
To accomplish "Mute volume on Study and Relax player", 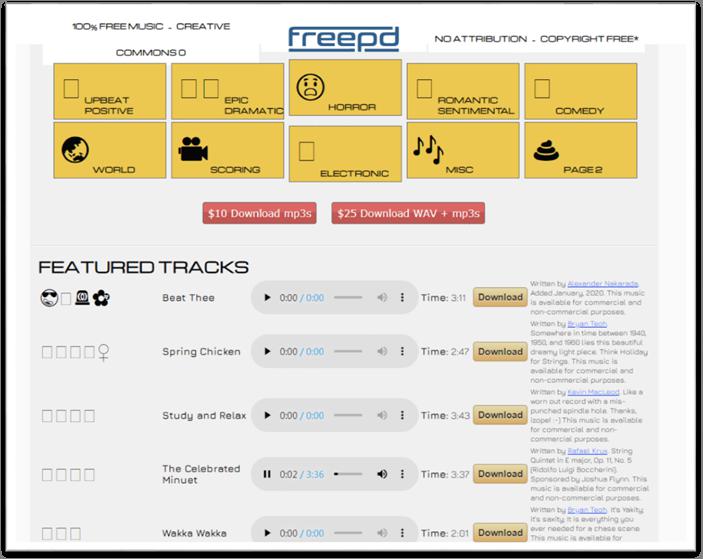I will pyautogui.click(x=382, y=415).
